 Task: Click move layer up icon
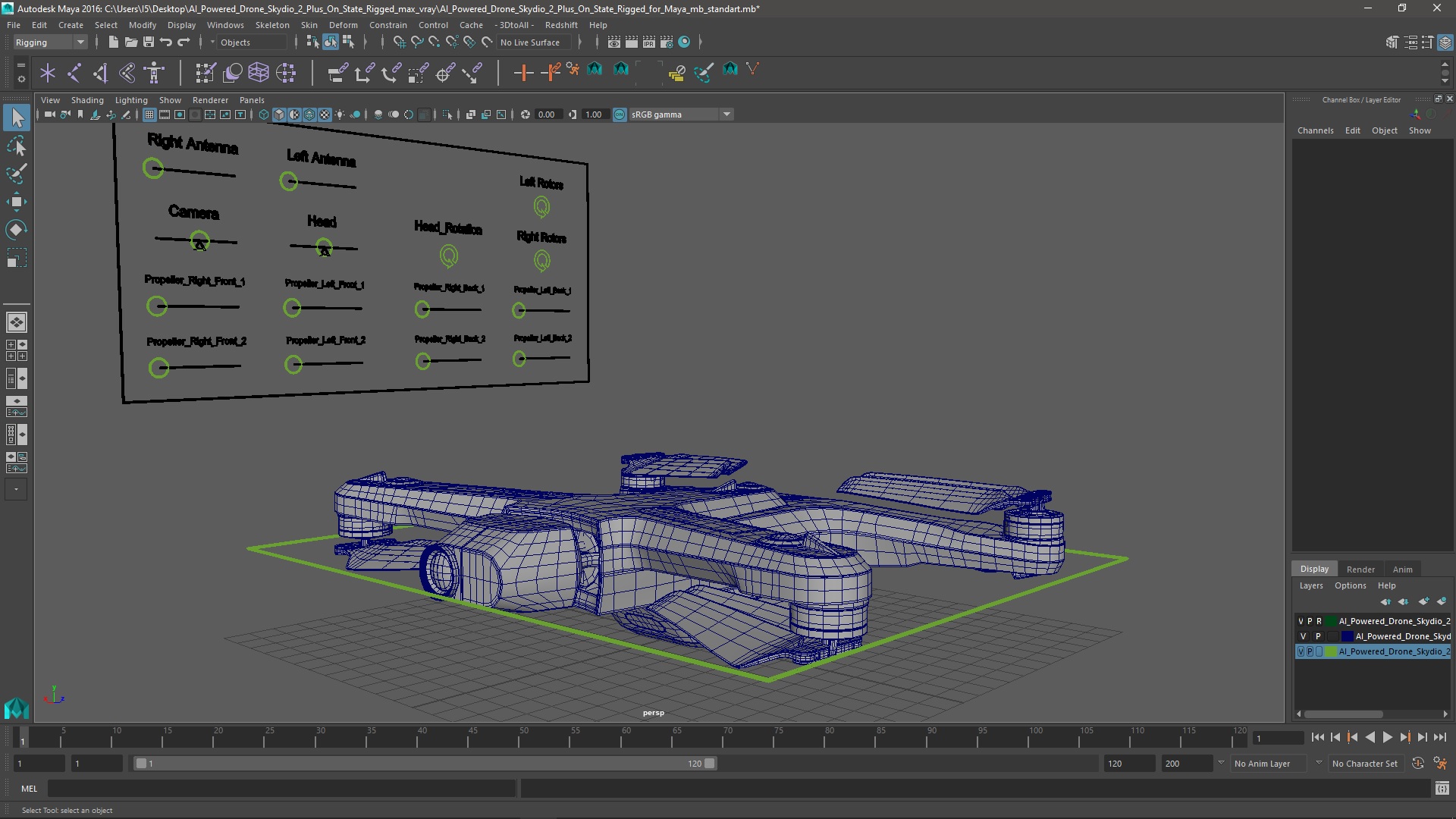(1385, 601)
